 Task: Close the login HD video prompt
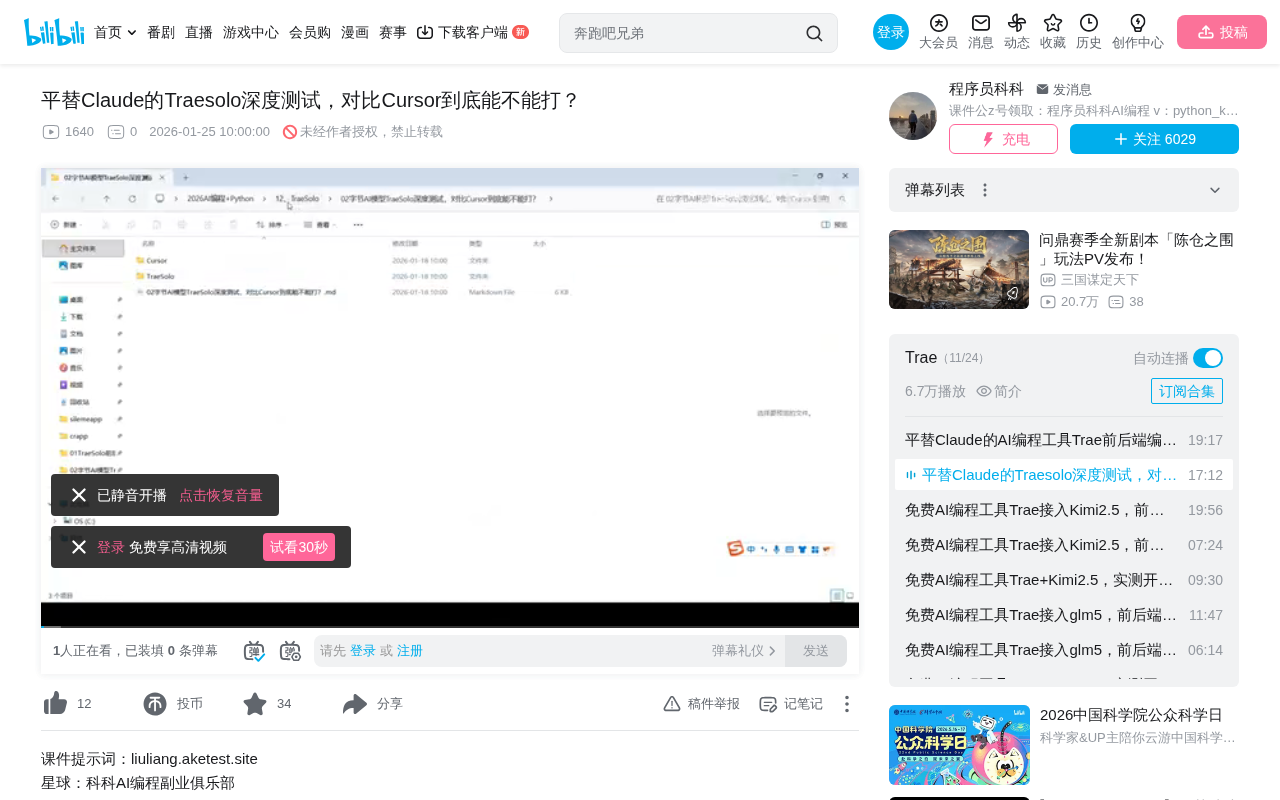[79, 547]
